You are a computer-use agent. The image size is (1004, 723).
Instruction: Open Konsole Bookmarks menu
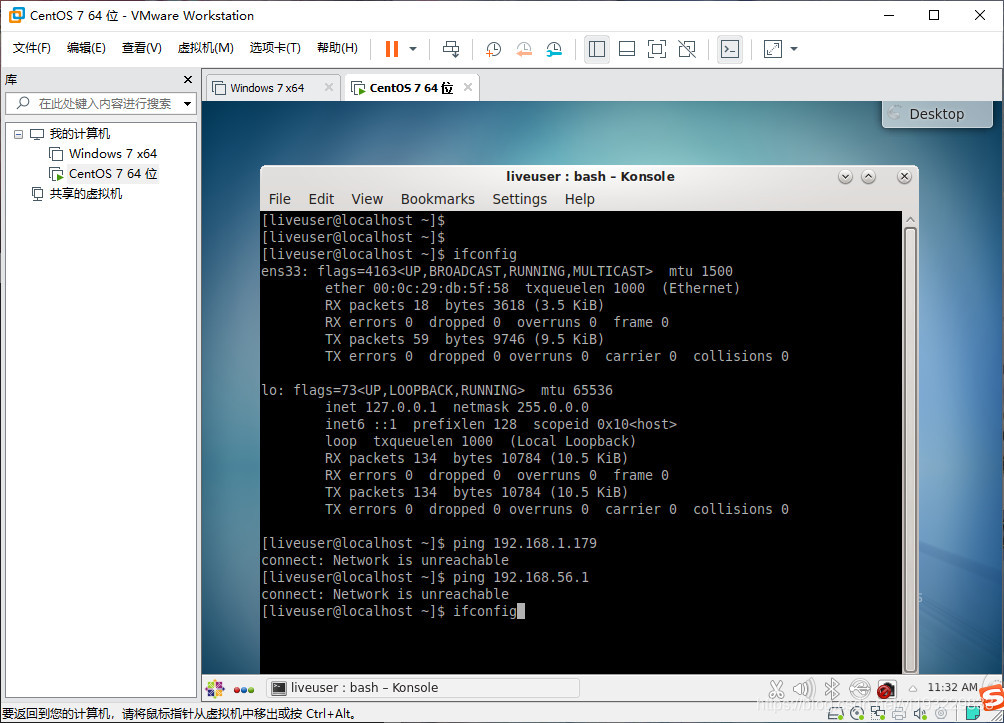pos(438,199)
